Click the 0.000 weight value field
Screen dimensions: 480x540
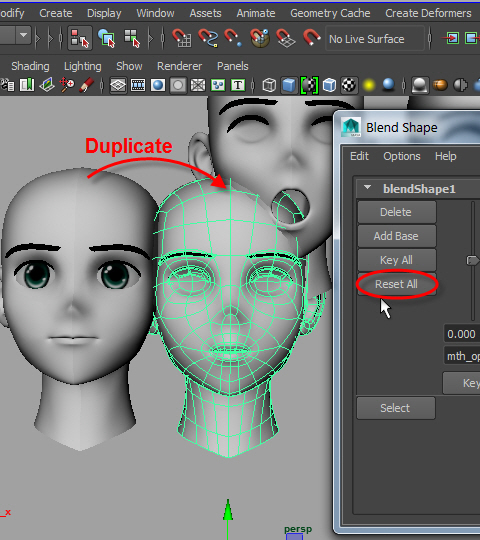[x=462, y=334]
